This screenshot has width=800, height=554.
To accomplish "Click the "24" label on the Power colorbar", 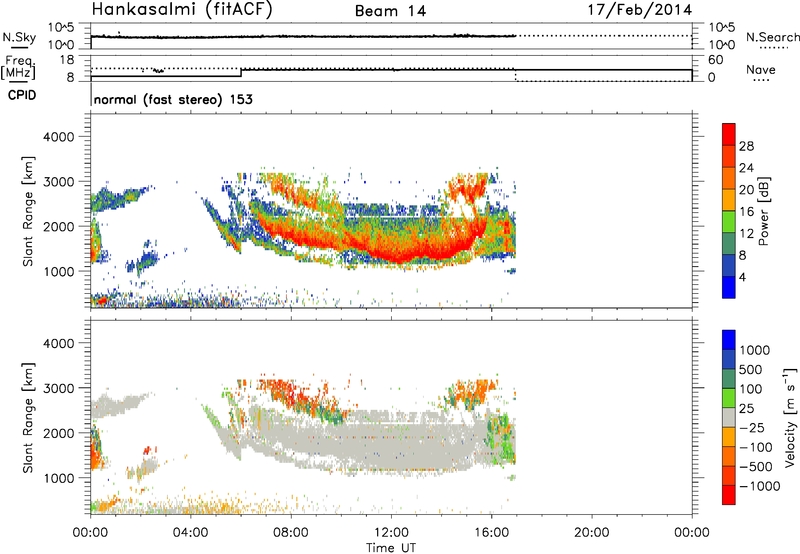I will 746,168.
